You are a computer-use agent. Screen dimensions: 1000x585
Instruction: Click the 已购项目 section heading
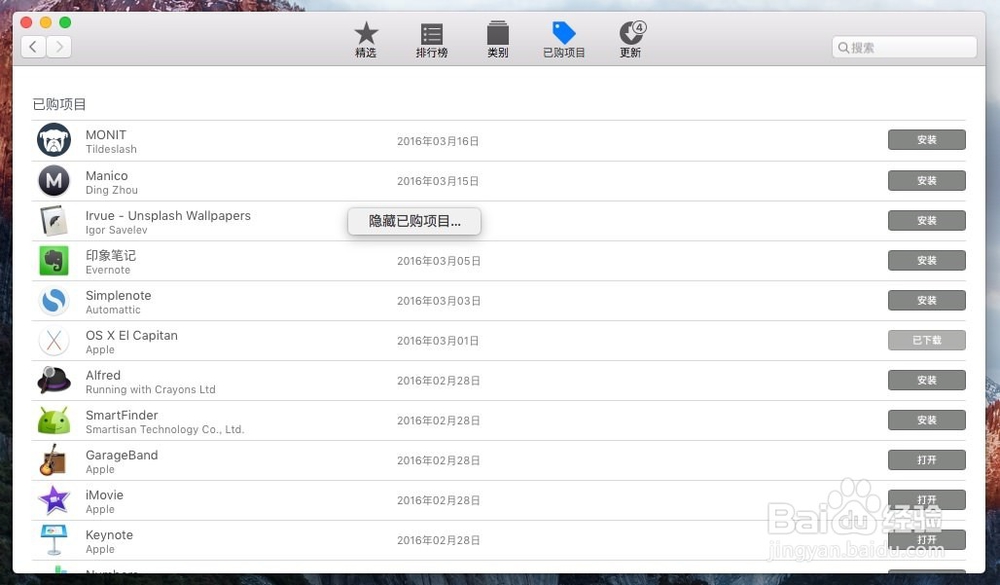point(59,104)
